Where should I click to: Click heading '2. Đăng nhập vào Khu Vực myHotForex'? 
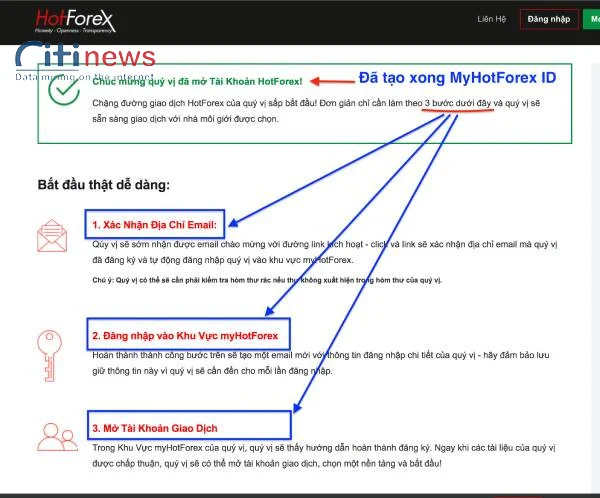point(185,336)
